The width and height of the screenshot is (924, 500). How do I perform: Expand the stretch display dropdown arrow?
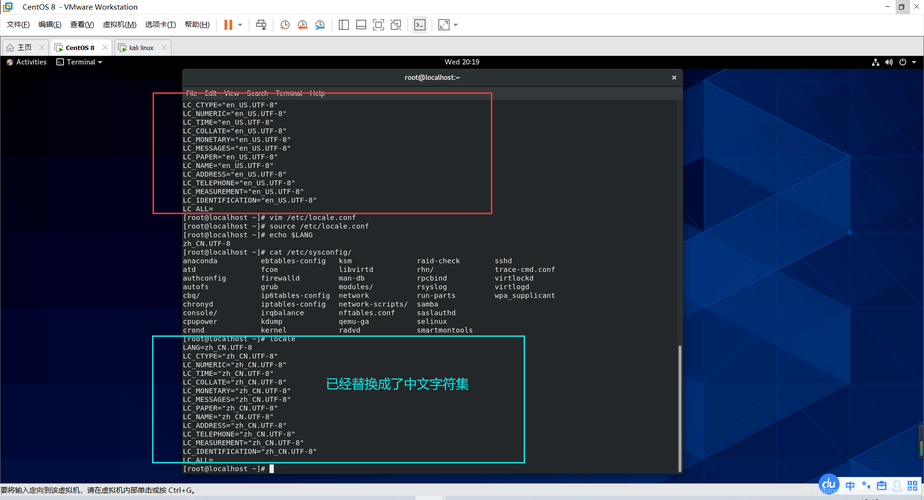pos(456,25)
